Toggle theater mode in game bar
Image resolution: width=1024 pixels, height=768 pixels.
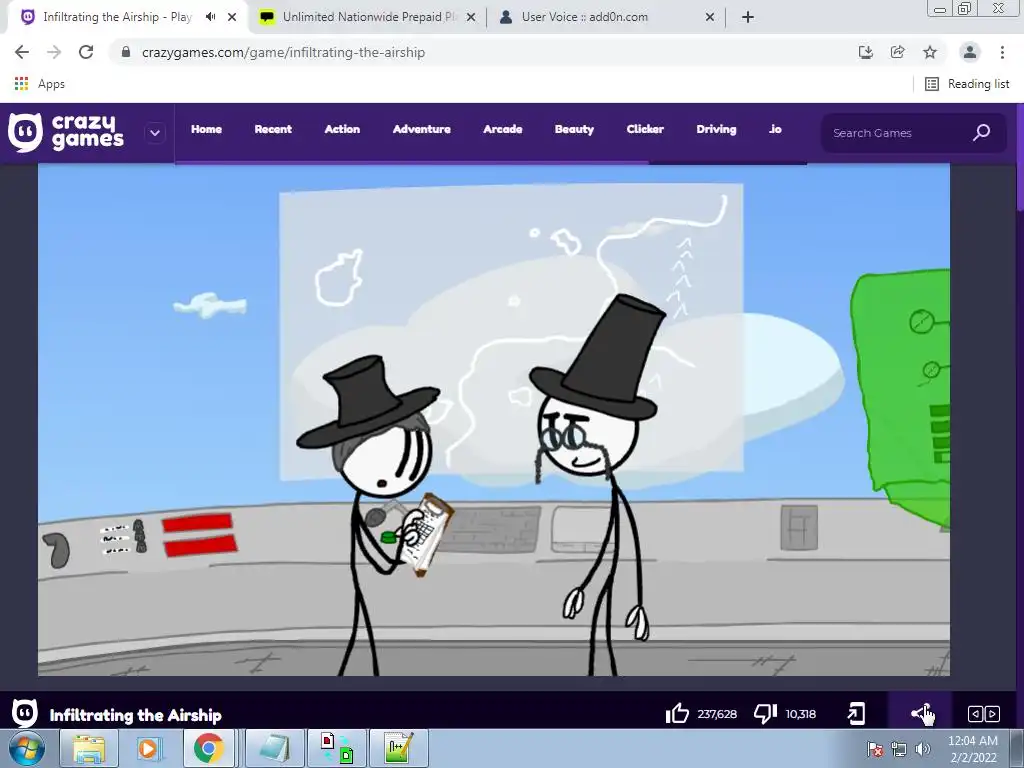point(984,714)
